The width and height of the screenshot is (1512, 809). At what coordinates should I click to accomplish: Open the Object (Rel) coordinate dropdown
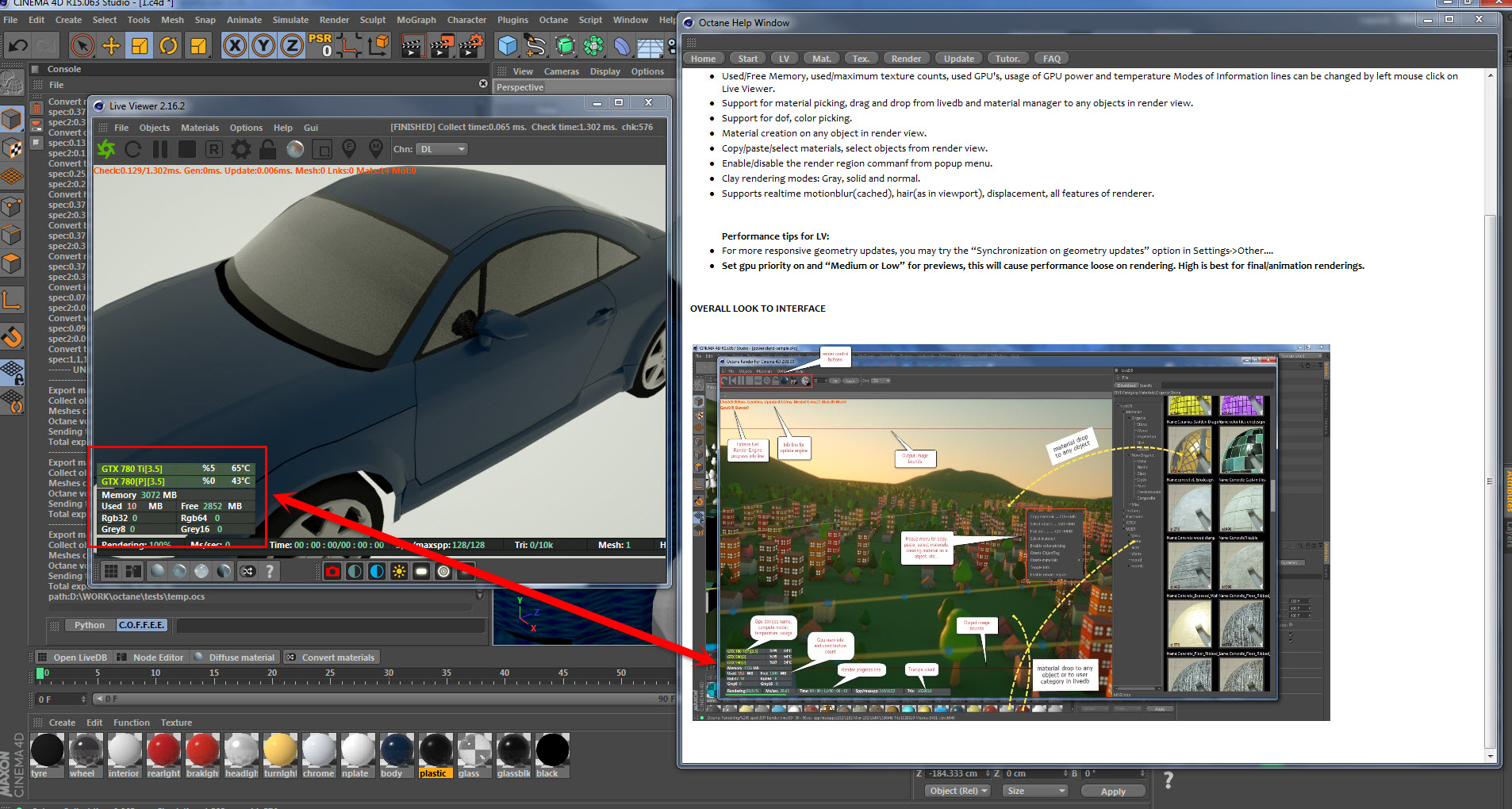point(958,791)
